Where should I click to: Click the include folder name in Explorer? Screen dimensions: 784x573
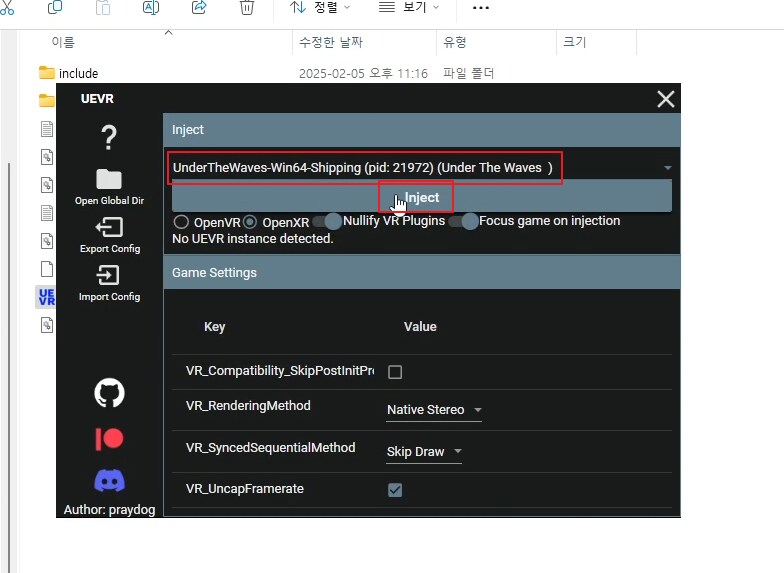pyautogui.click(x=78, y=74)
